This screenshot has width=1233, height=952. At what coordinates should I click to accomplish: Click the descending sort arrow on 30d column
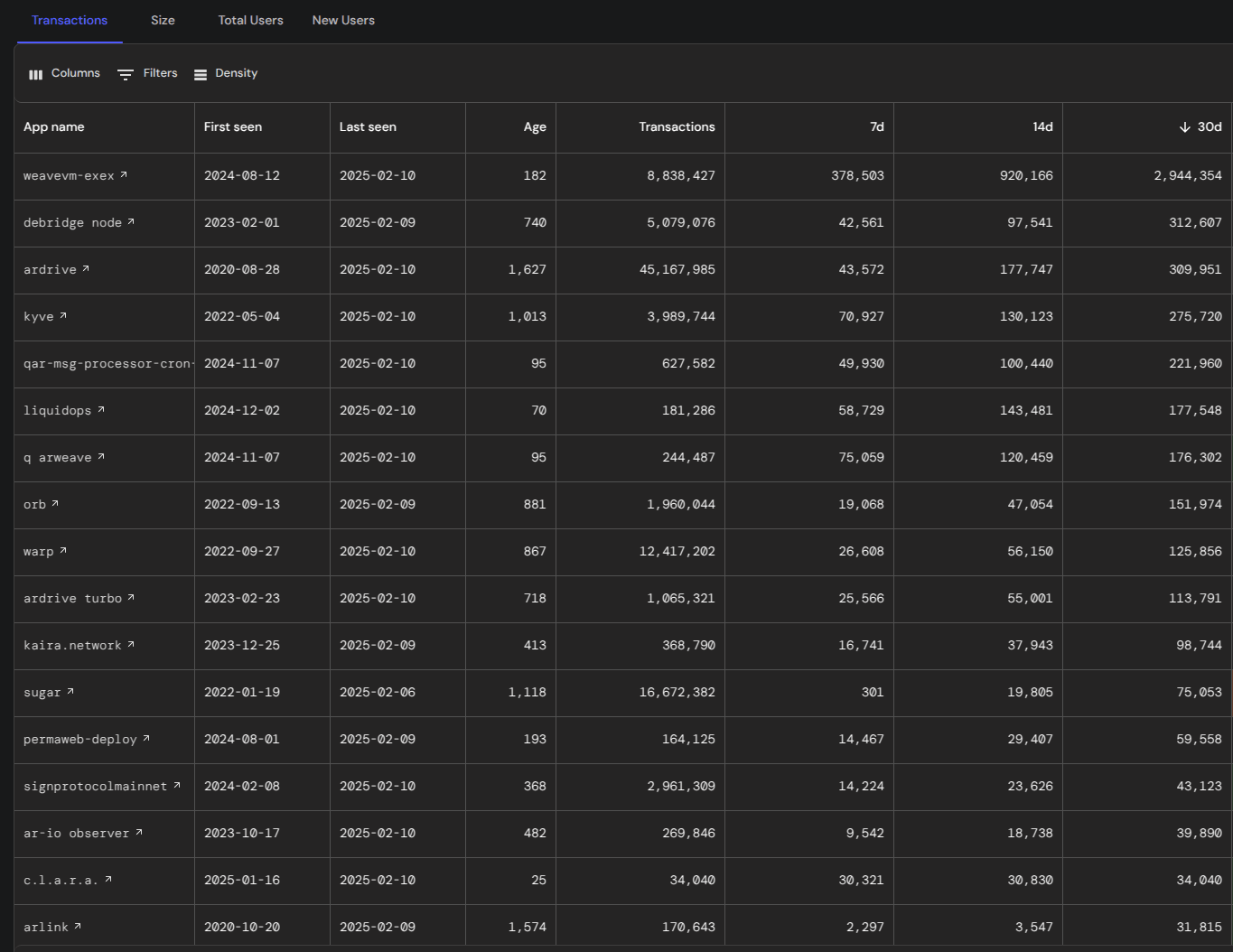[x=1184, y=127]
